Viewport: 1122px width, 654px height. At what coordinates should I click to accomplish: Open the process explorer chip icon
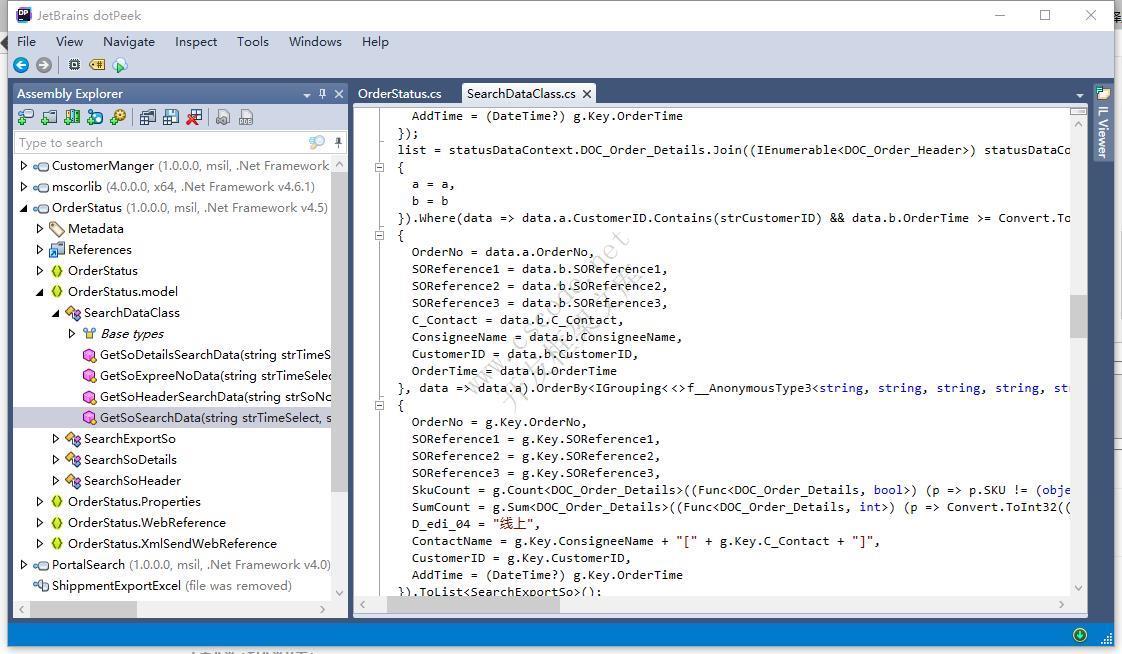click(74, 65)
